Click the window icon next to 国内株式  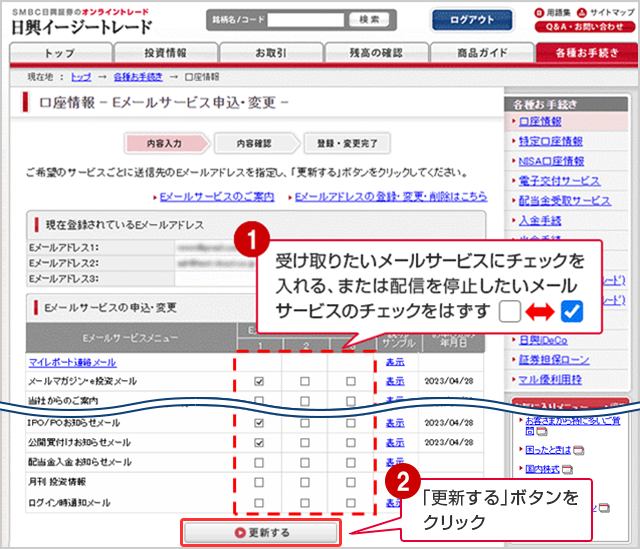[569, 467]
